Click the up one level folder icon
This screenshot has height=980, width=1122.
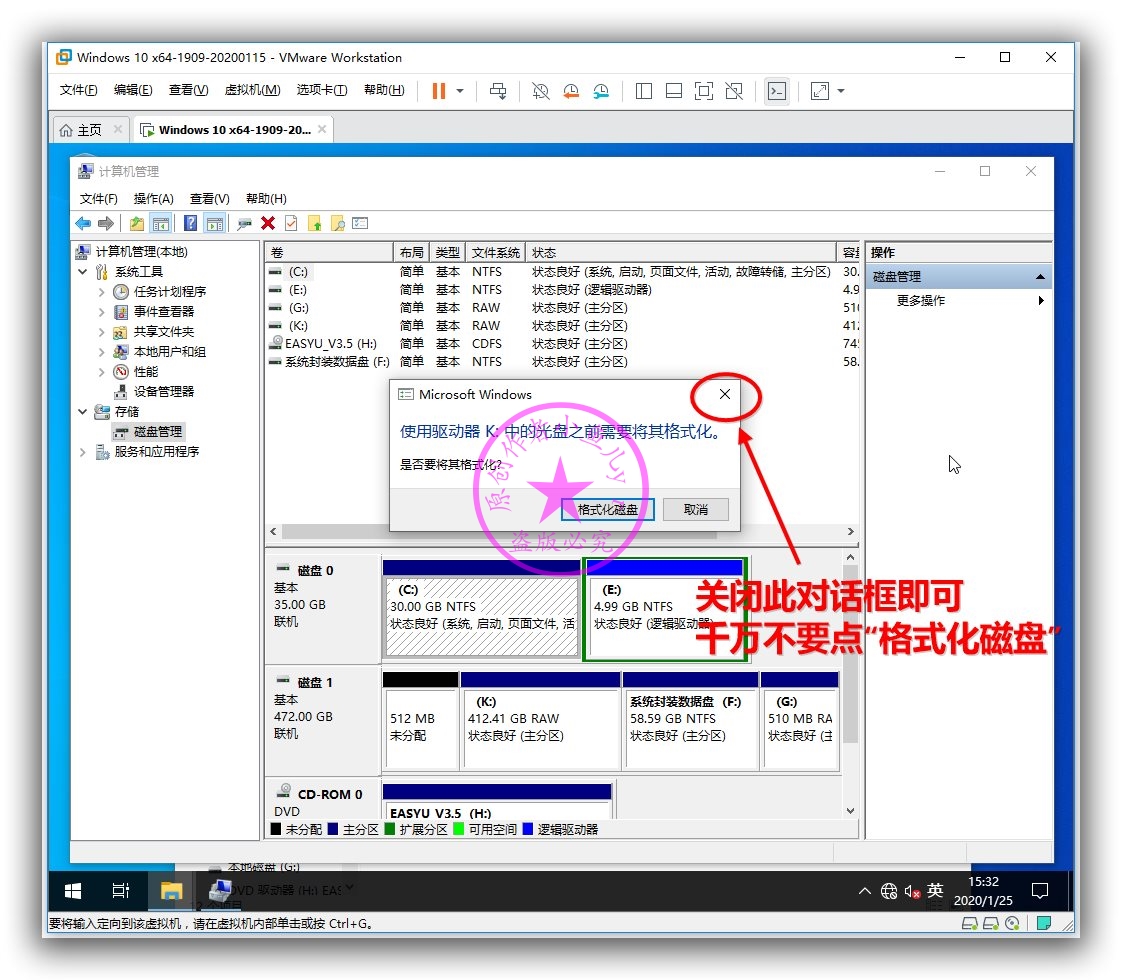click(x=137, y=224)
